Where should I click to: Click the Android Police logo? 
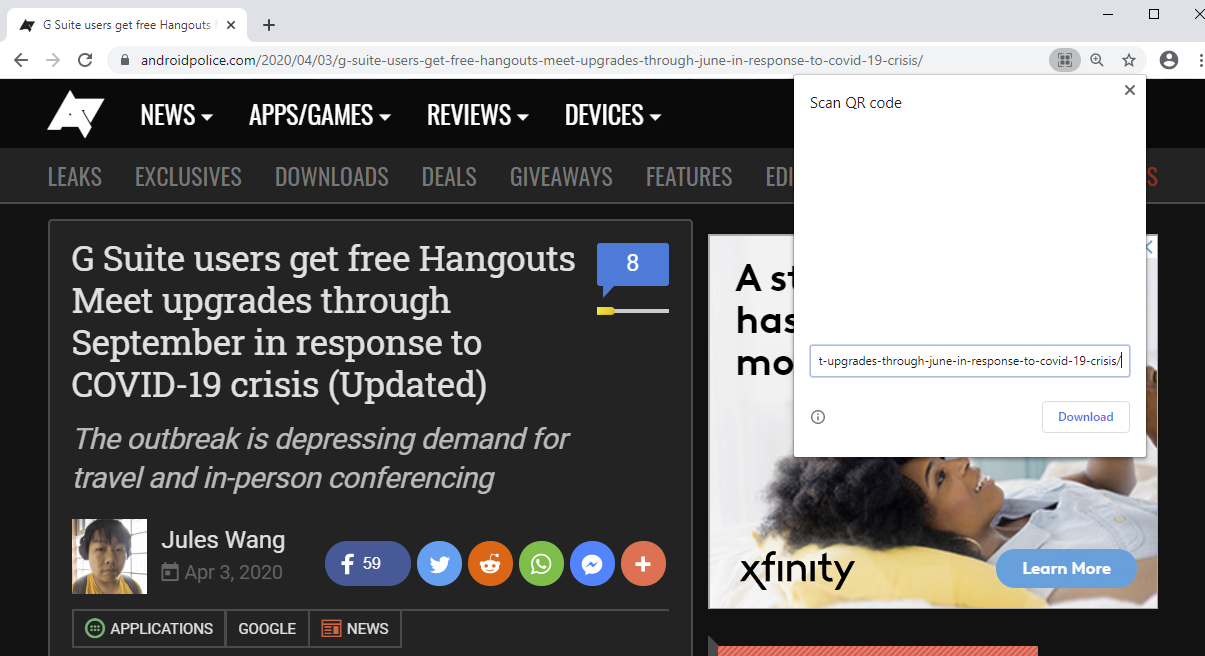pos(75,113)
